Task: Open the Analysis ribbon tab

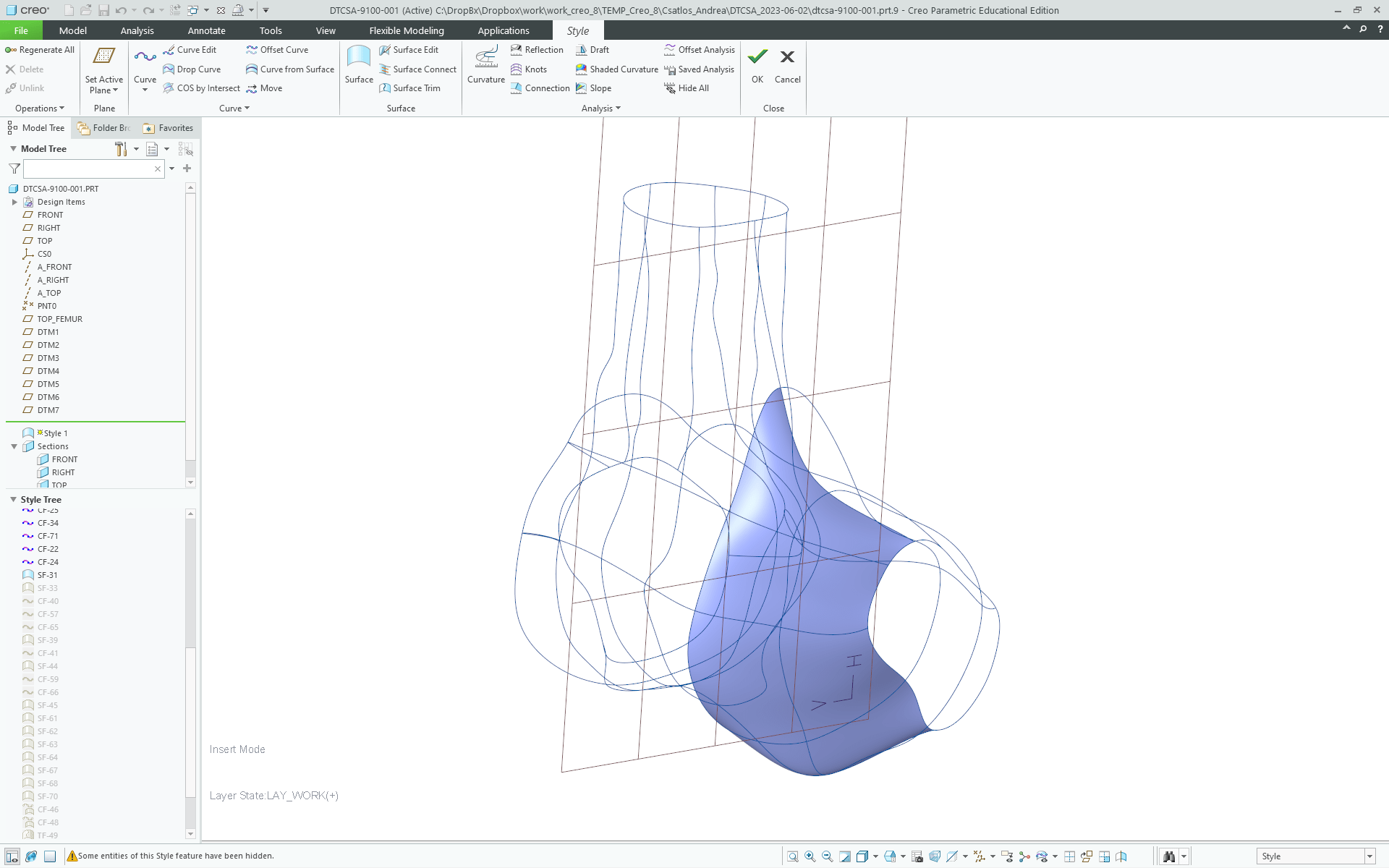Action: [137, 30]
